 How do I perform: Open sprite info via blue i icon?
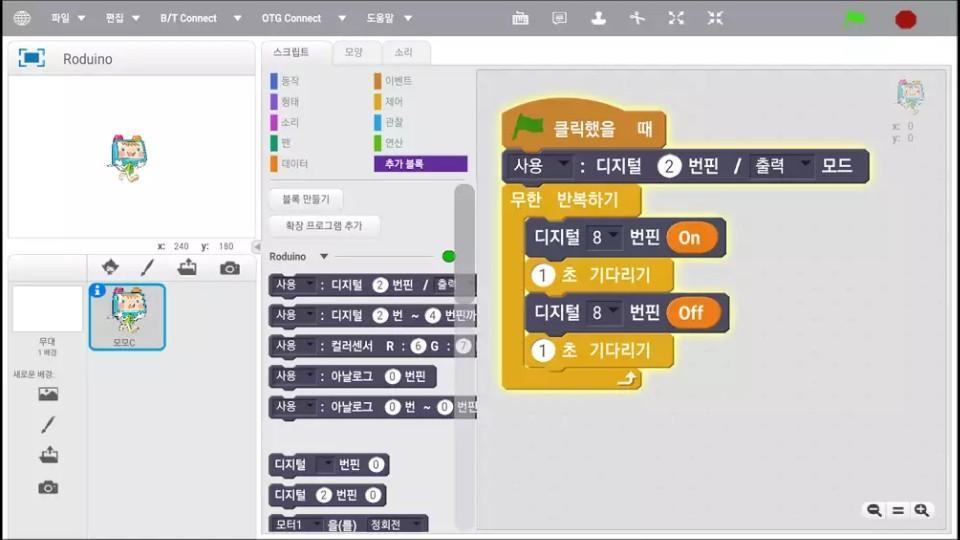(97, 290)
